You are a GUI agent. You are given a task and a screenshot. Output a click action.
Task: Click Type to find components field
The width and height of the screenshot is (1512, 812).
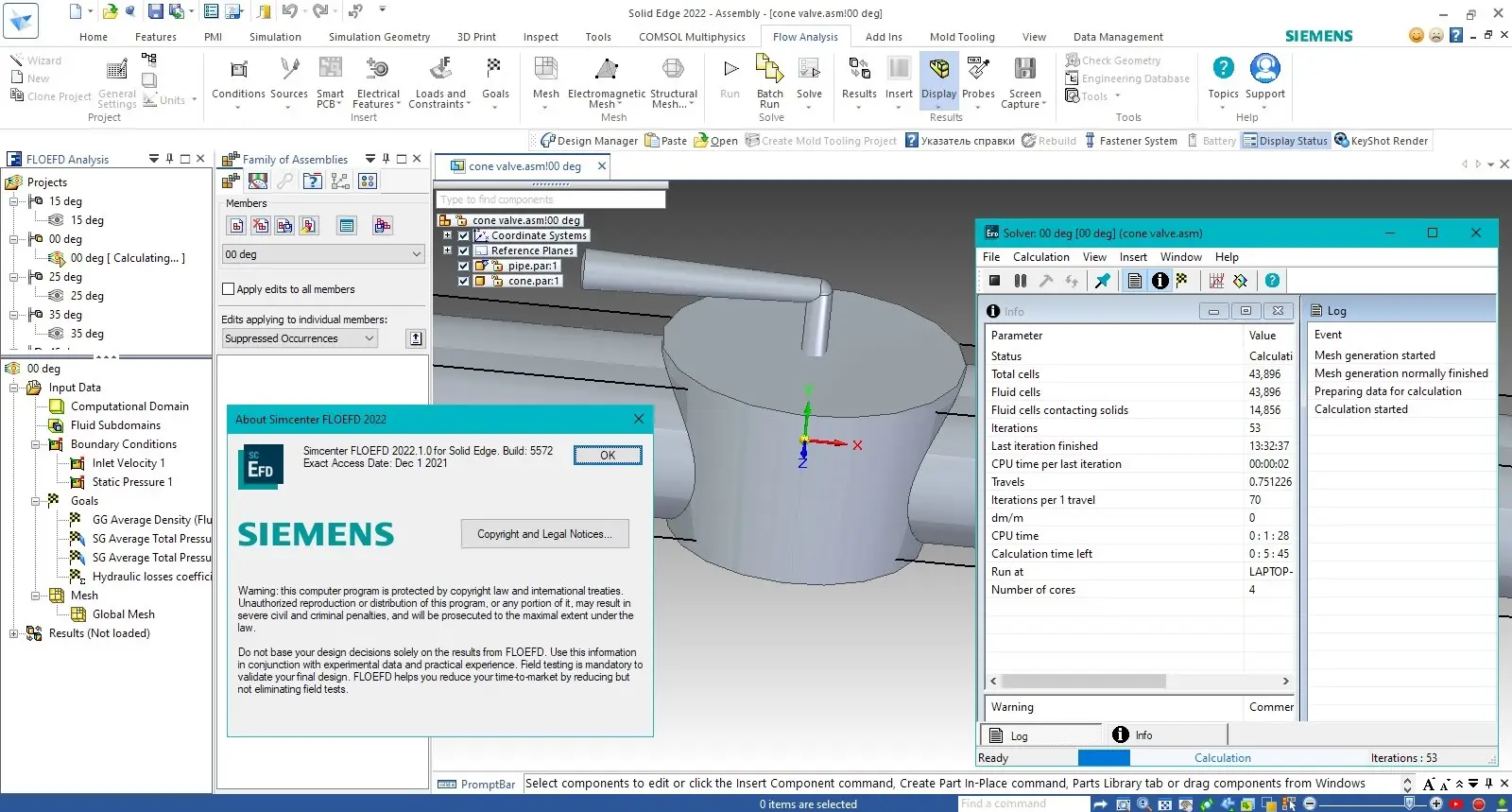[551, 199]
